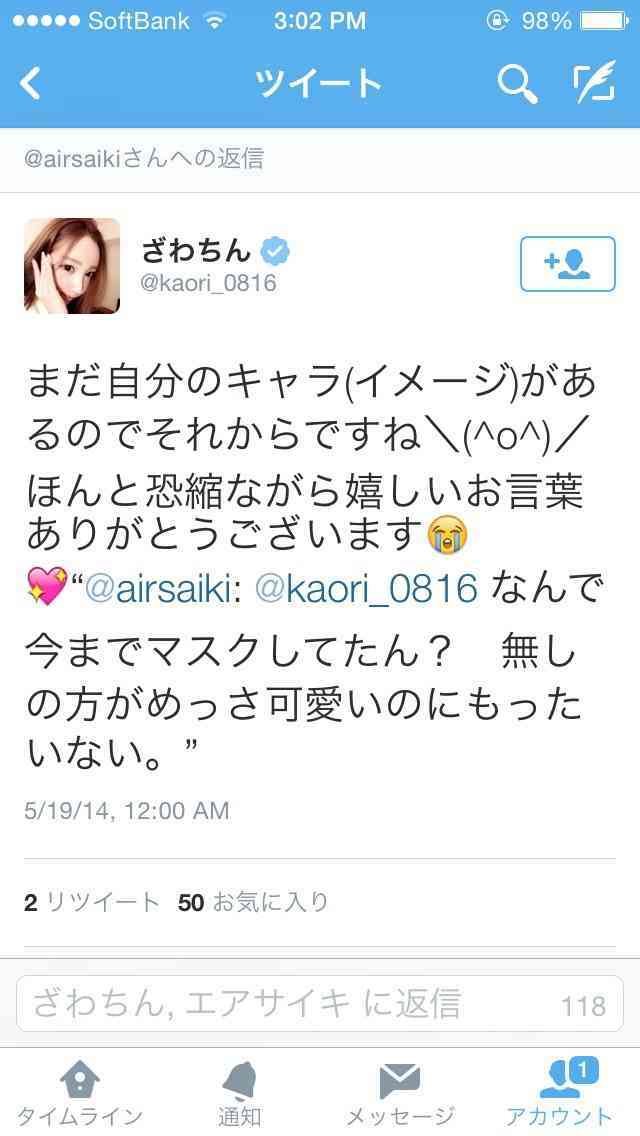Tap the back arrow in header
The width and height of the screenshot is (640, 1136).
click(30, 84)
